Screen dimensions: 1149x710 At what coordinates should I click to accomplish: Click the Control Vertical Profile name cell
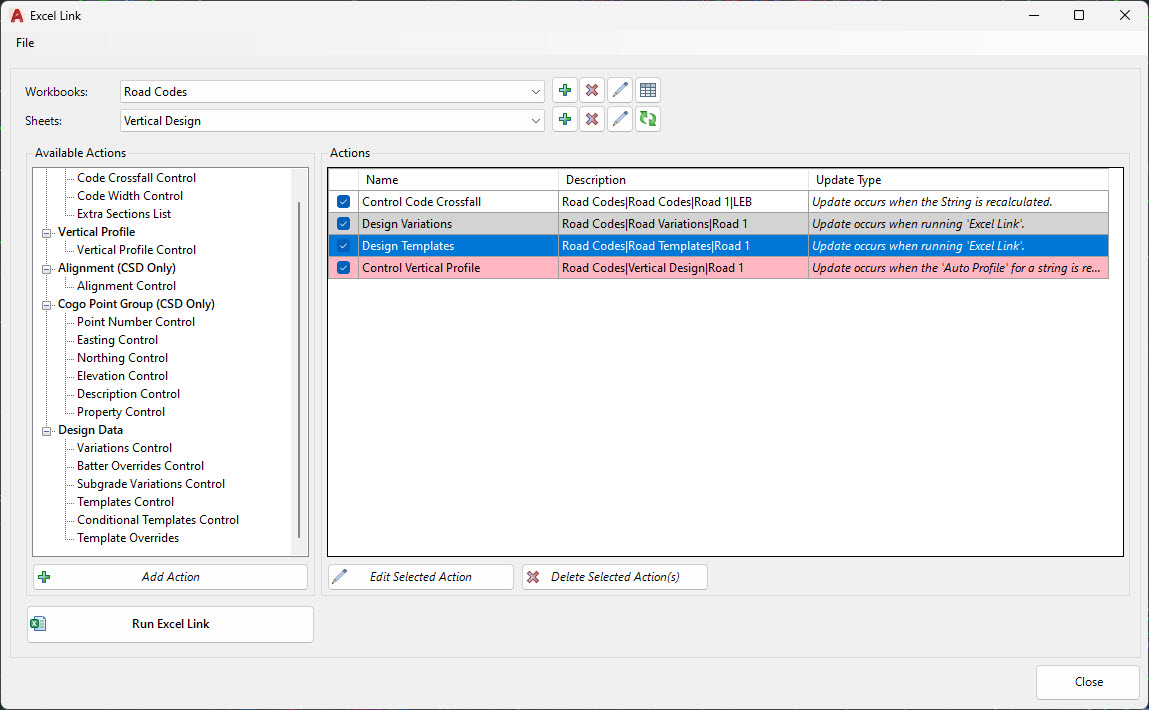[x=458, y=267]
